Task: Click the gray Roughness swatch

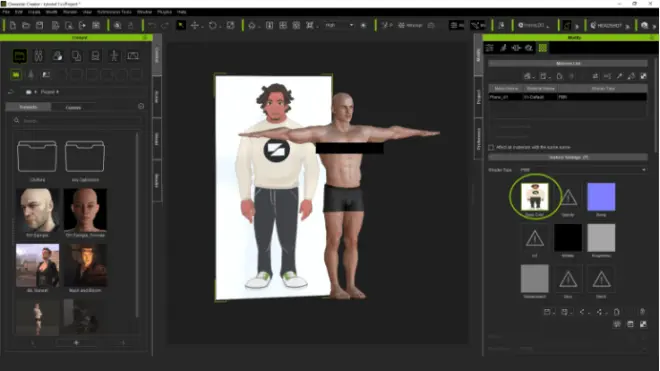Action: (x=601, y=238)
